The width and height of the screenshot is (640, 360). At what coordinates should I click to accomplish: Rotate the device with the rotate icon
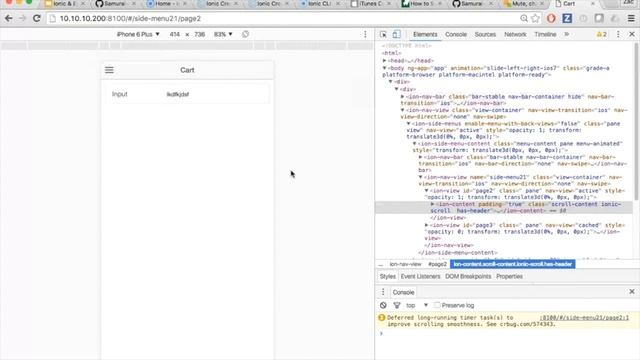click(245, 34)
